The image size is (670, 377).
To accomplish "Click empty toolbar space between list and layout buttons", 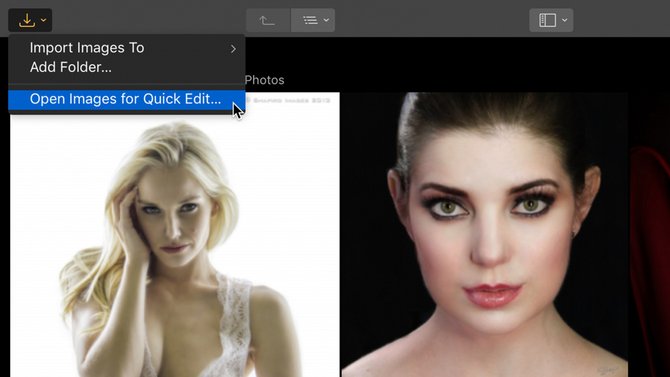I will (x=432, y=20).
